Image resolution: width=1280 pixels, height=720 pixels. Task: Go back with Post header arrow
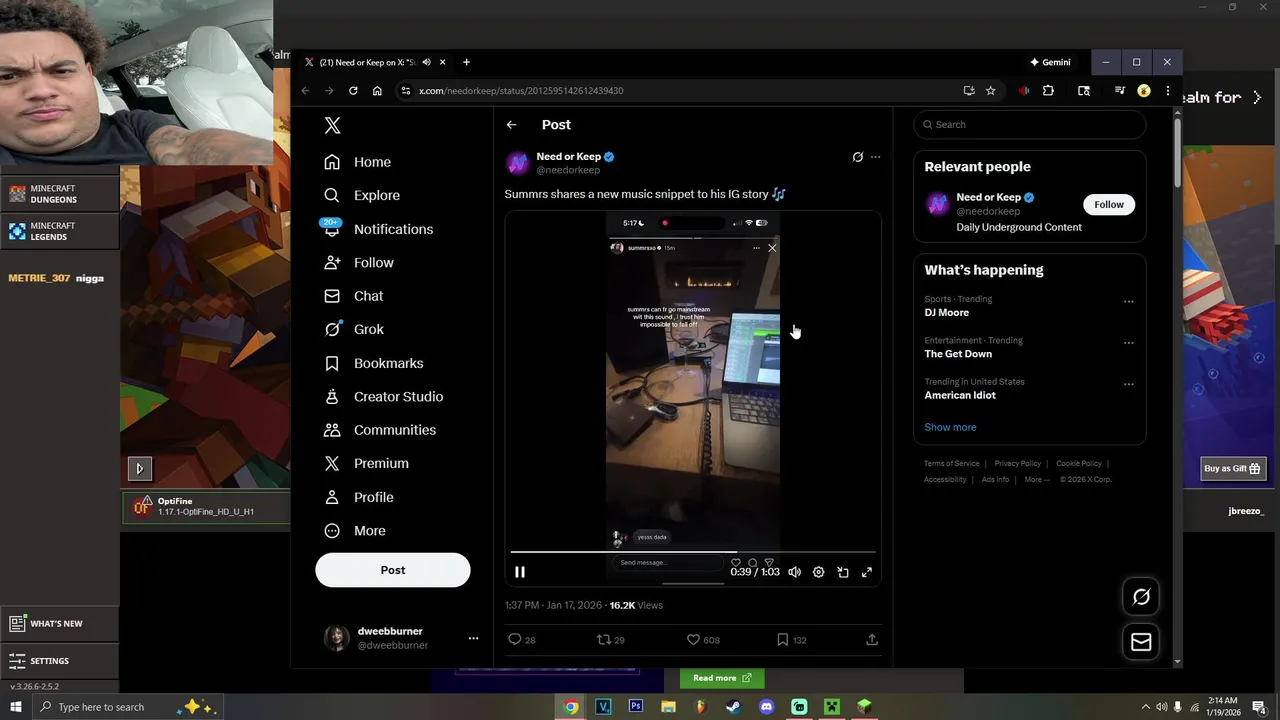[511, 125]
